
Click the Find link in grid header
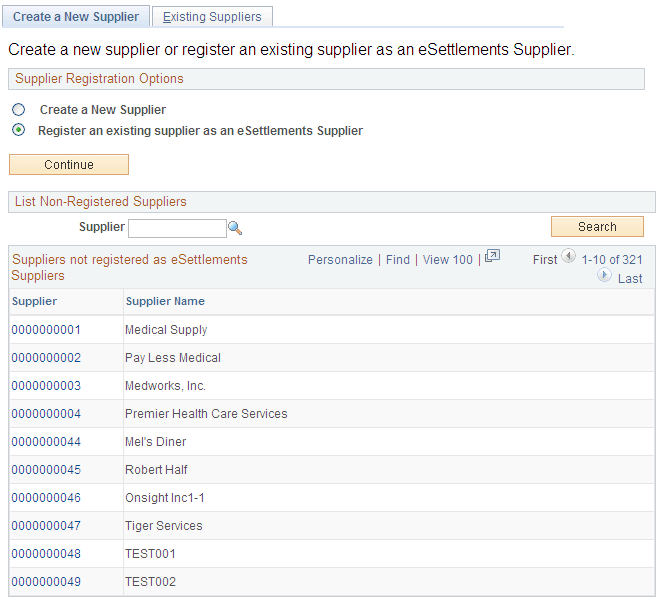point(398,260)
